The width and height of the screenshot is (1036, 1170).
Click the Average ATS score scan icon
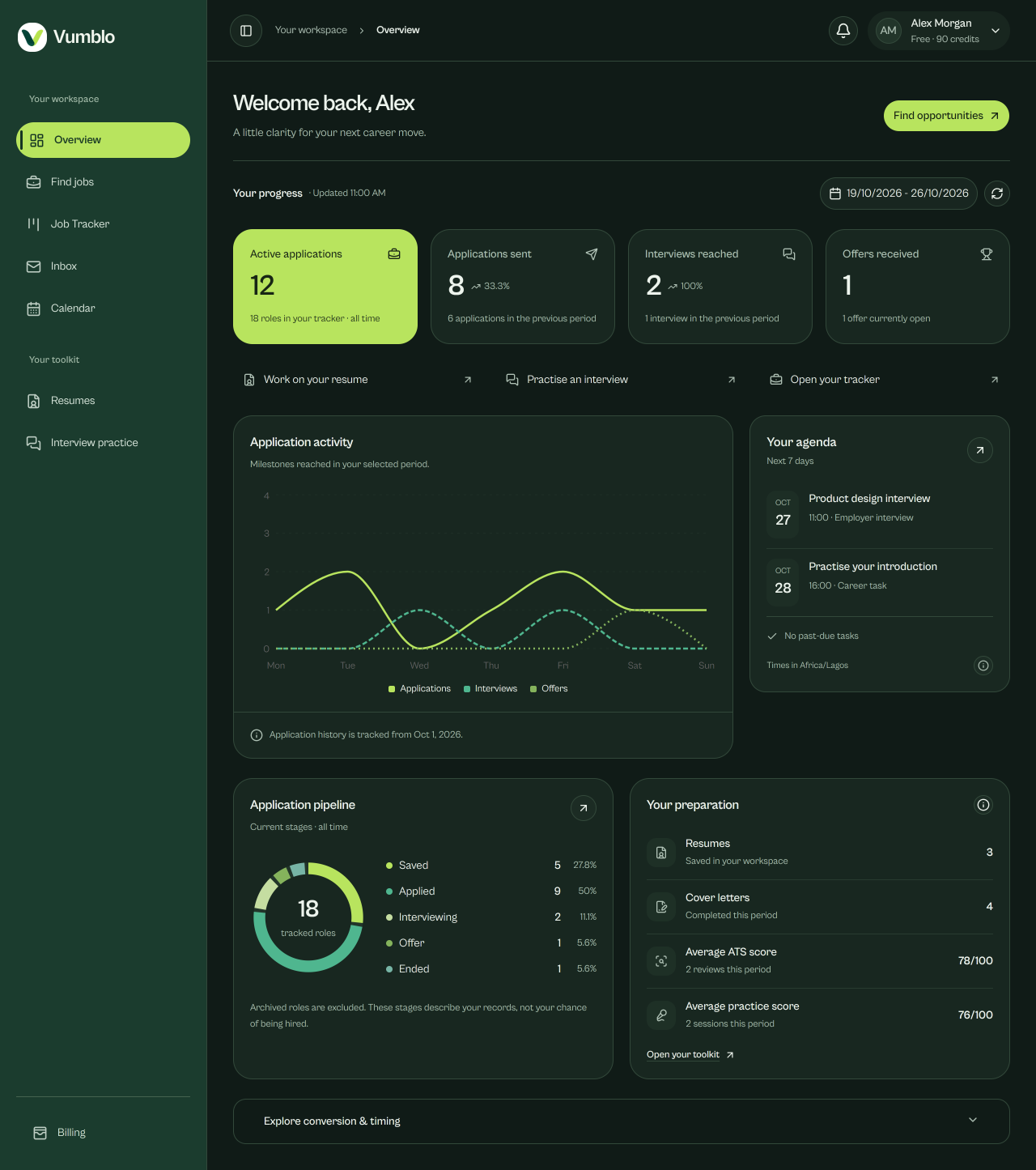pyautogui.click(x=661, y=961)
